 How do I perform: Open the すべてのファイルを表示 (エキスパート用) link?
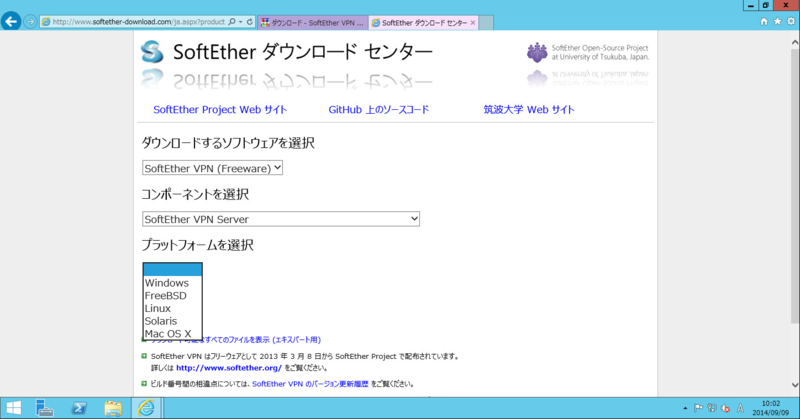click(262, 339)
